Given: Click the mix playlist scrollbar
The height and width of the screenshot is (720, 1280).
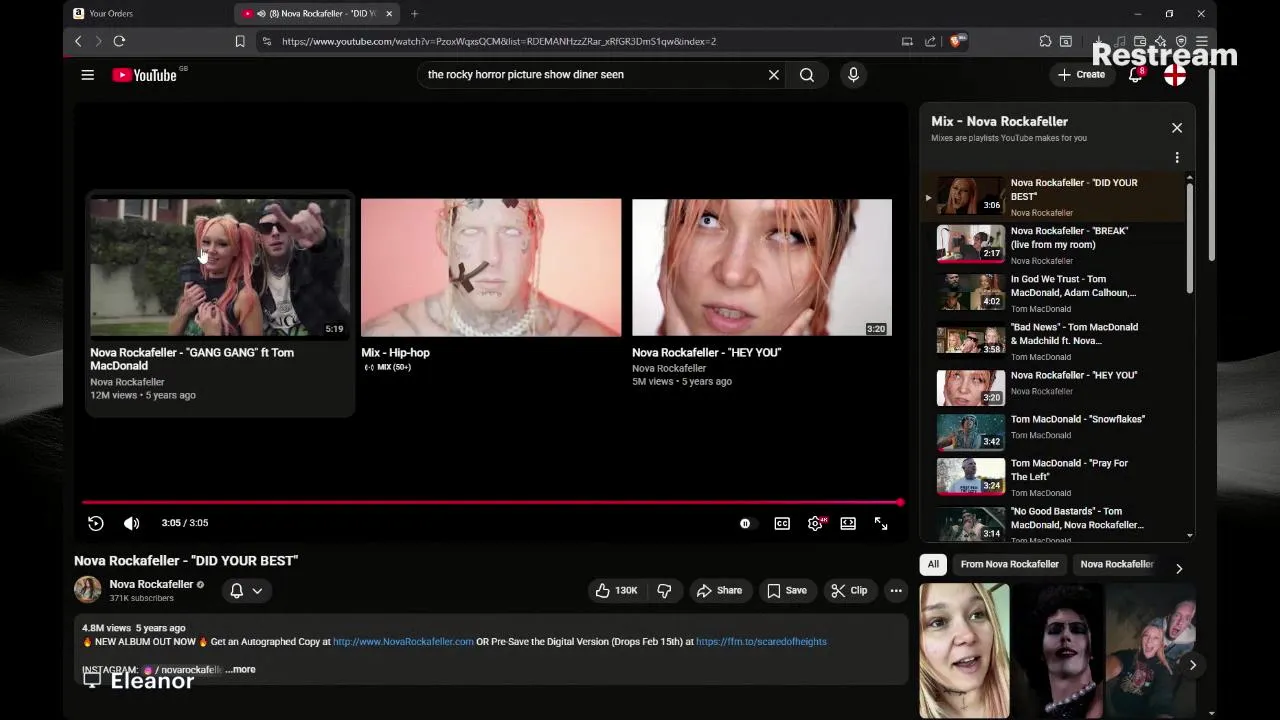Looking at the screenshot, I should 1190,238.
